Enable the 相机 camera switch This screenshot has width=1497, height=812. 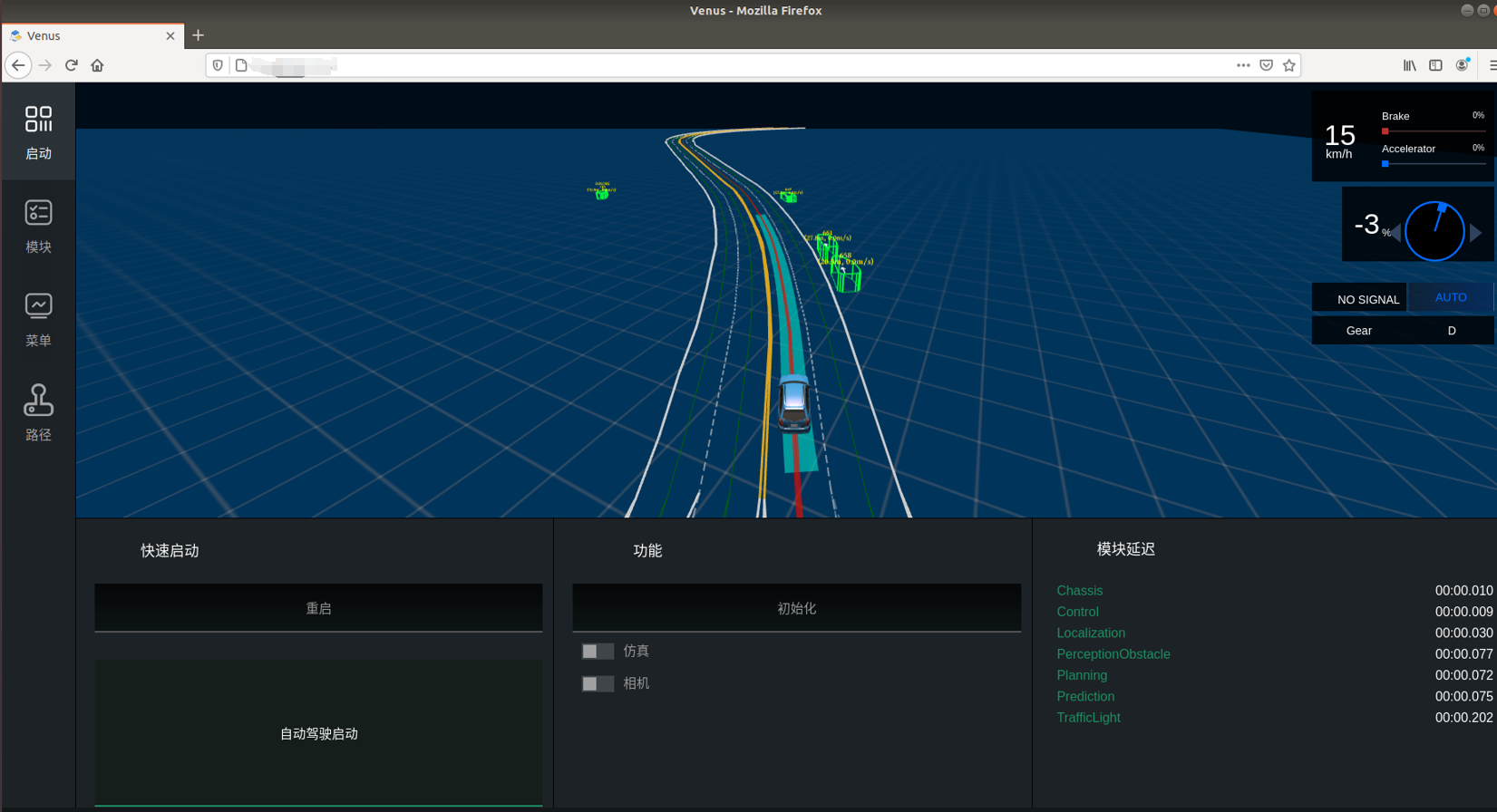598,683
